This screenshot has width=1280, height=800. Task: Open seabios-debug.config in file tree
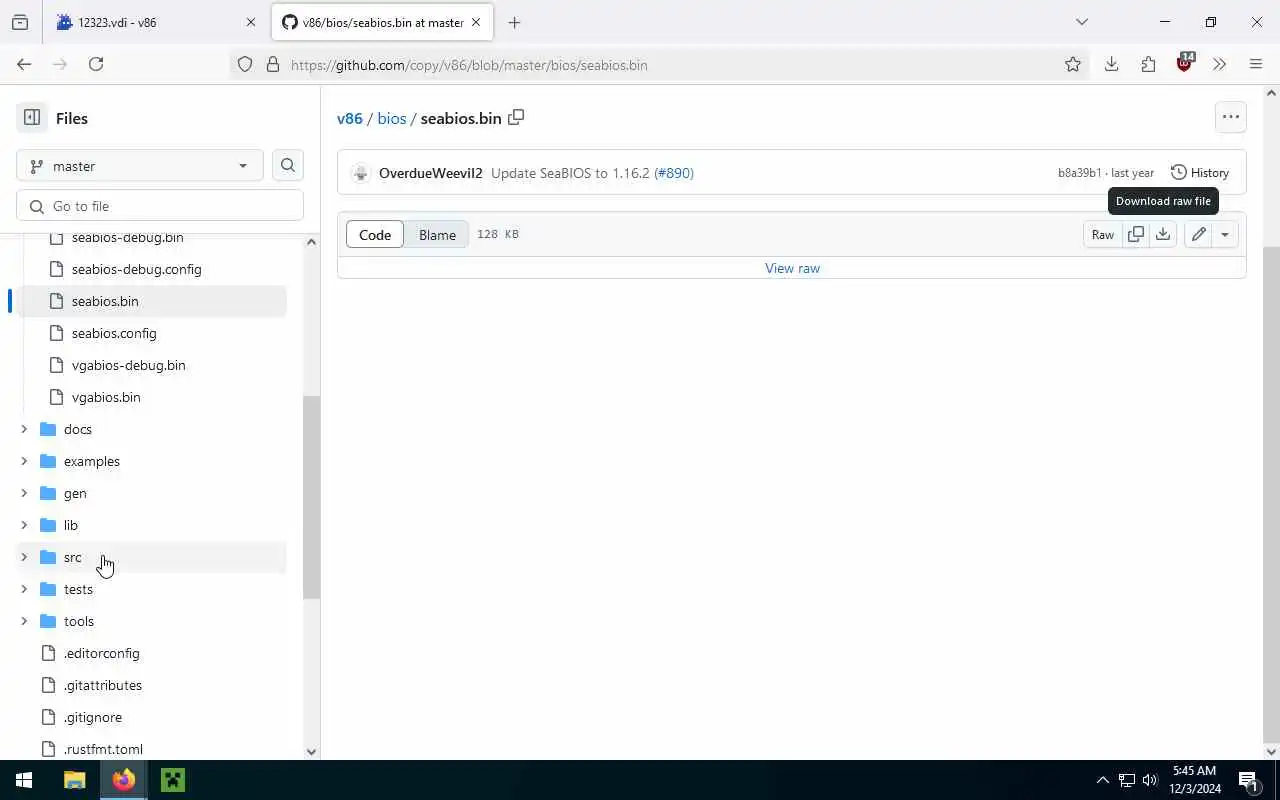point(137,269)
